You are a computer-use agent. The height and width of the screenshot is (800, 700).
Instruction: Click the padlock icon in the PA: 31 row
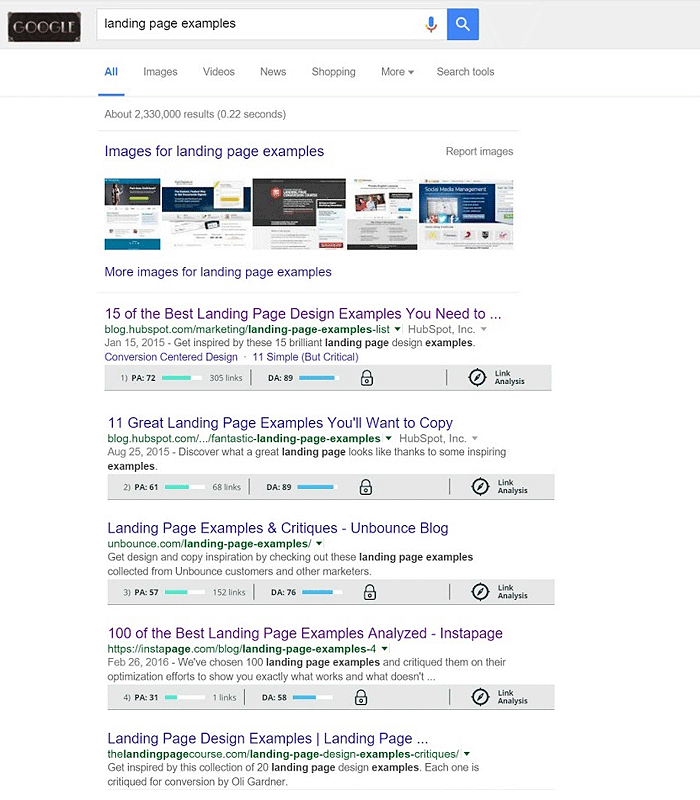[361, 697]
